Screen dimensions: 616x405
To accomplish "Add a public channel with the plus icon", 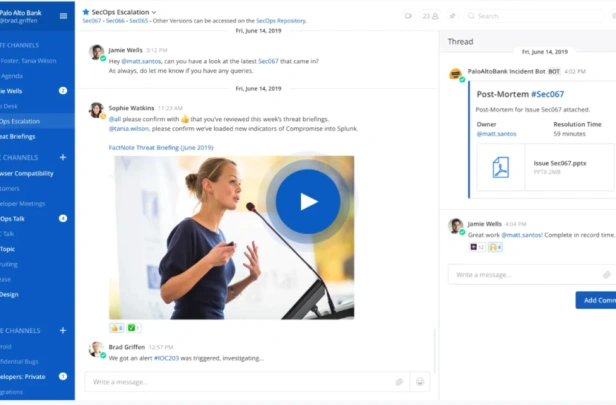I will tap(63, 158).
